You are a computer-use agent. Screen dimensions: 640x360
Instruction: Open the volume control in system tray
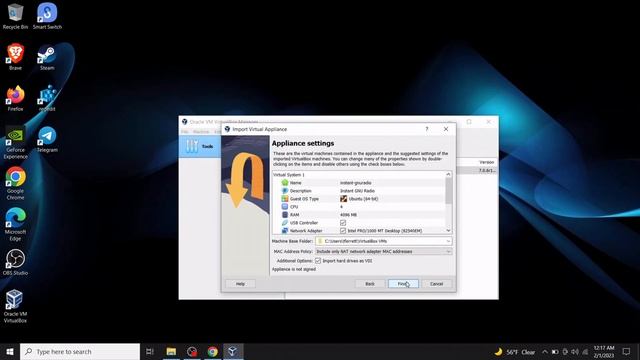coord(575,351)
